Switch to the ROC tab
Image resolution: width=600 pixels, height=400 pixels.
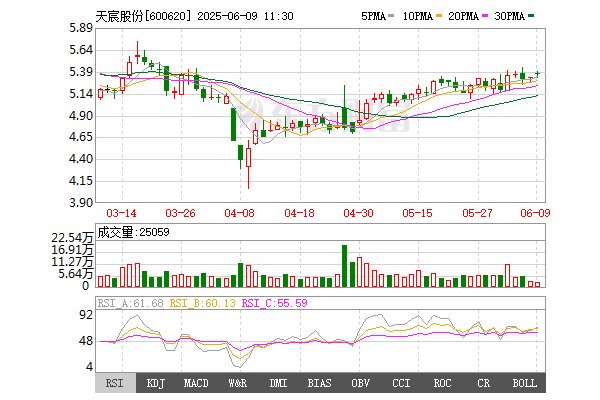442,383
